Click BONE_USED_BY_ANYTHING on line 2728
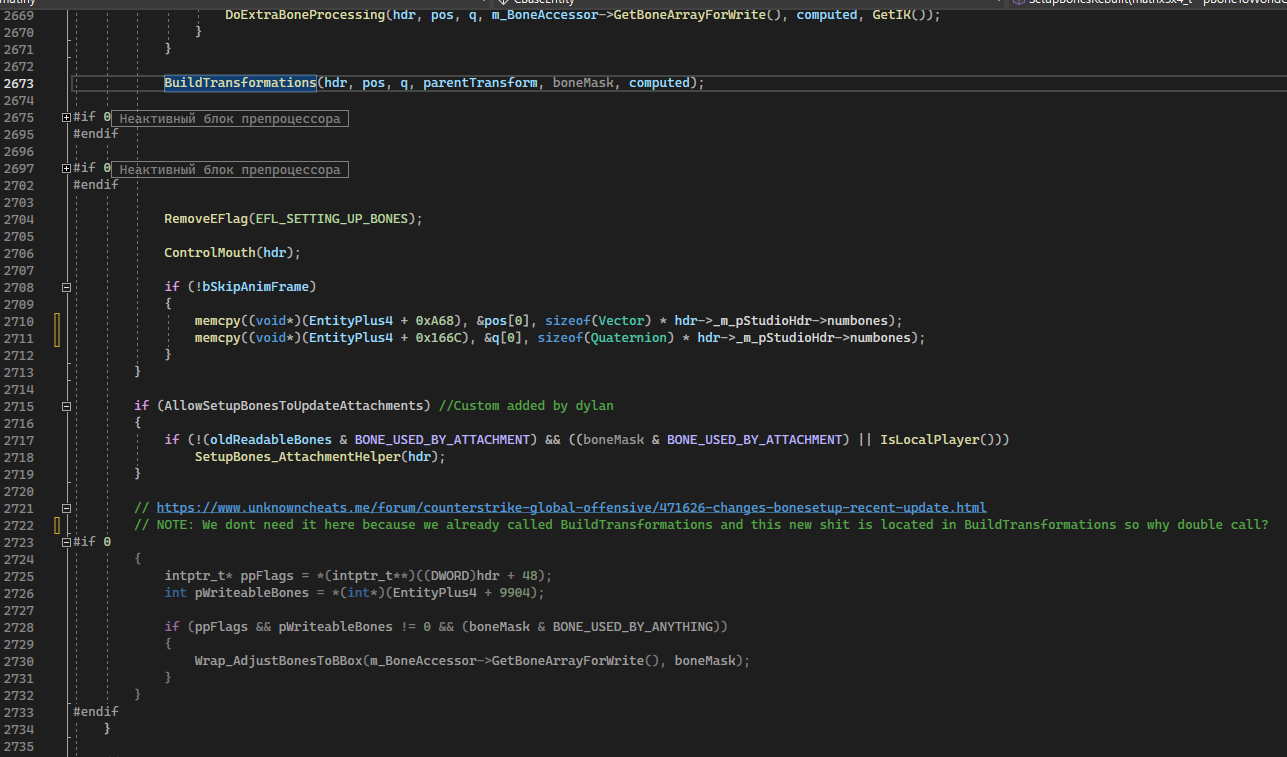This screenshot has height=757, width=1287. pyautogui.click(x=636, y=627)
